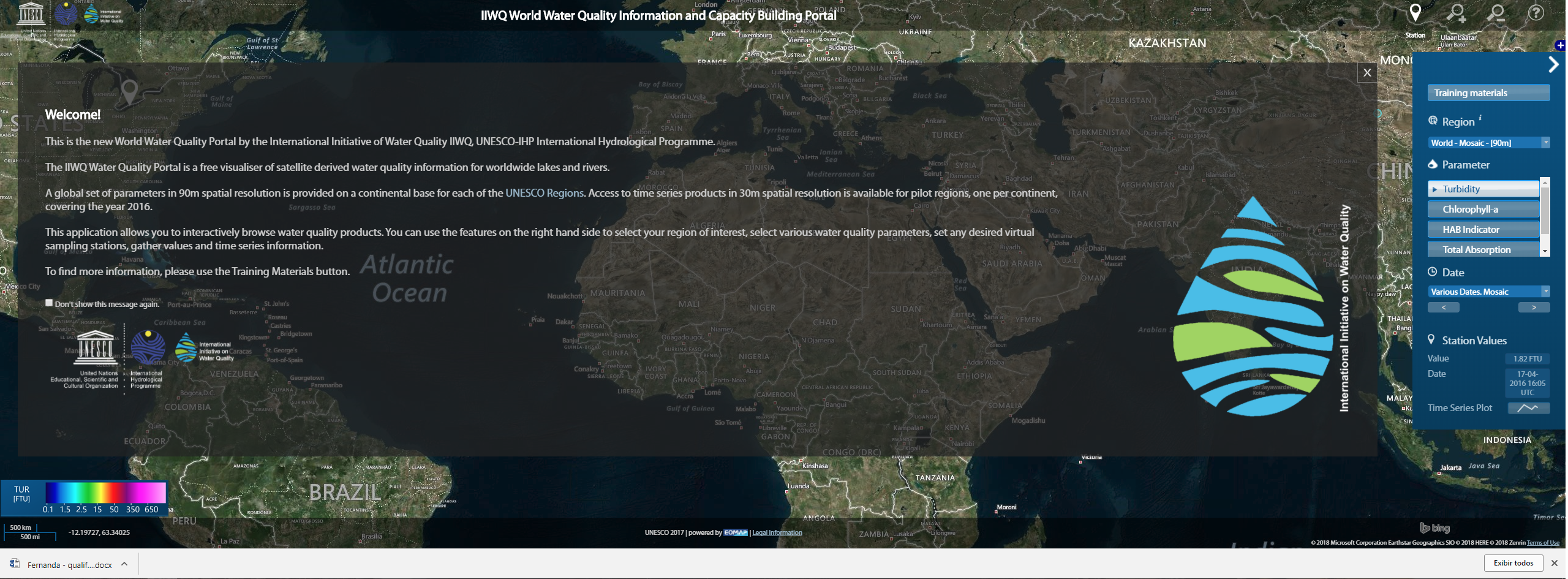Open the help question mark icon
Screen dimensions: 1568x579
click(1536, 13)
